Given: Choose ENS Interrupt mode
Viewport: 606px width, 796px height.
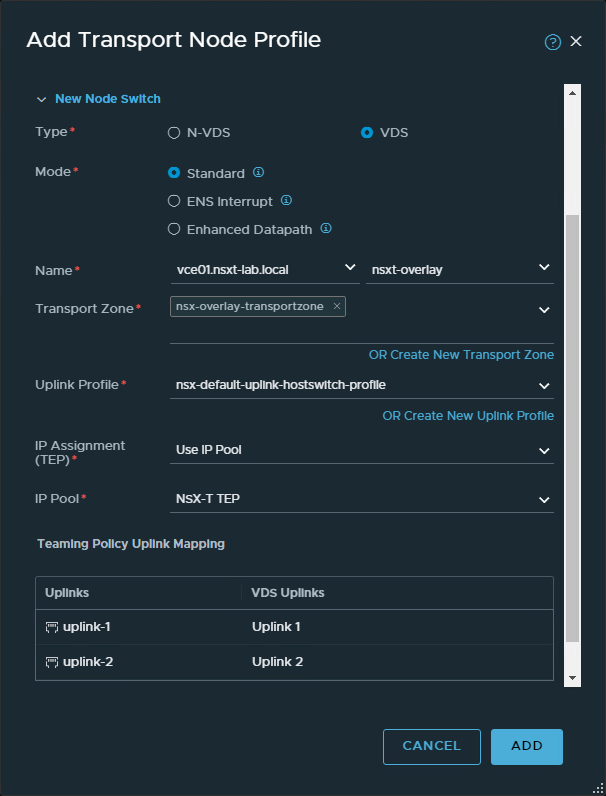Looking at the screenshot, I should (x=174, y=201).
